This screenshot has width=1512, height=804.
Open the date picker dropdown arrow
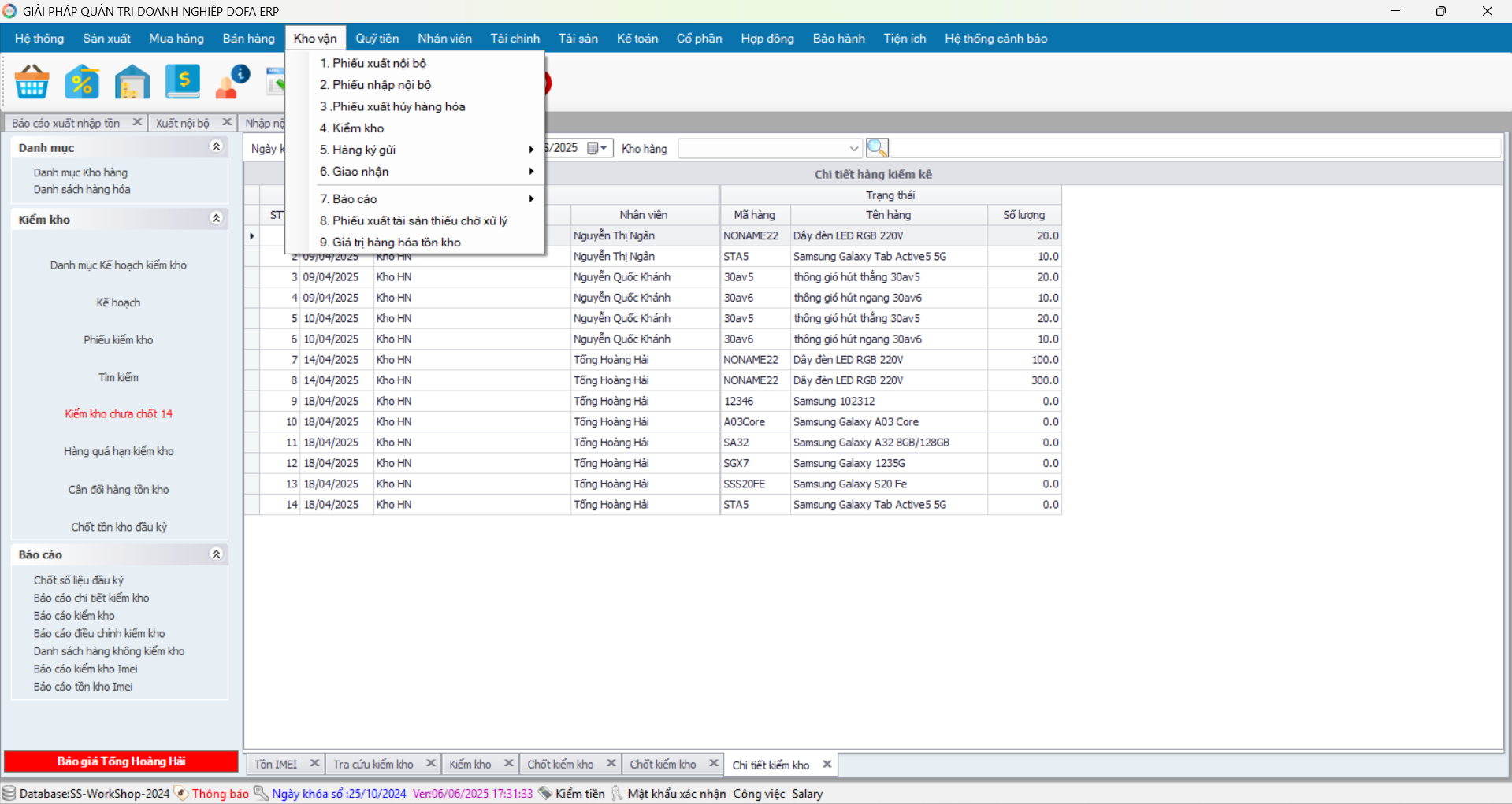point(604,148)
